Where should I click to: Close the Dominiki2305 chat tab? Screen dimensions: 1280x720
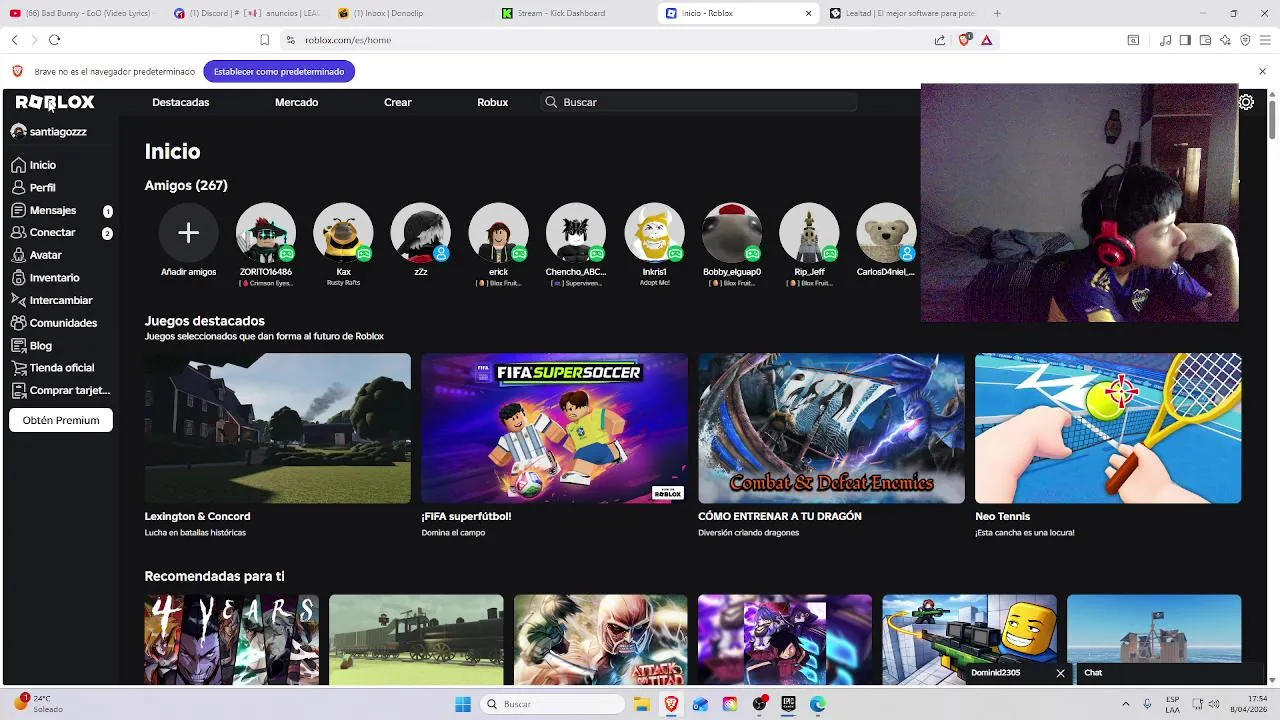pos(1060,673)
